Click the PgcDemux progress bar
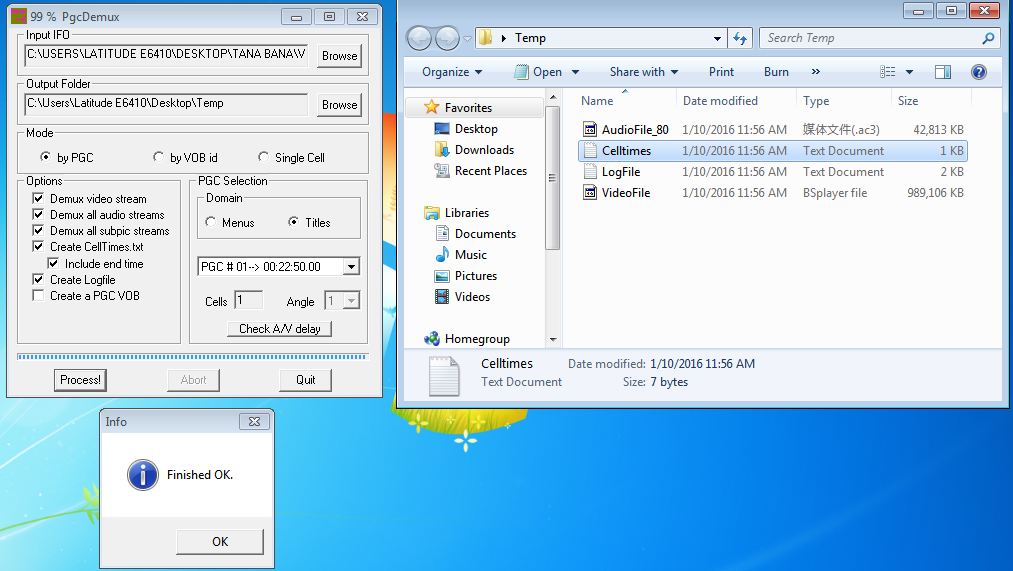The width and height of the screenshot is (1013, 571). coord(193,356)
